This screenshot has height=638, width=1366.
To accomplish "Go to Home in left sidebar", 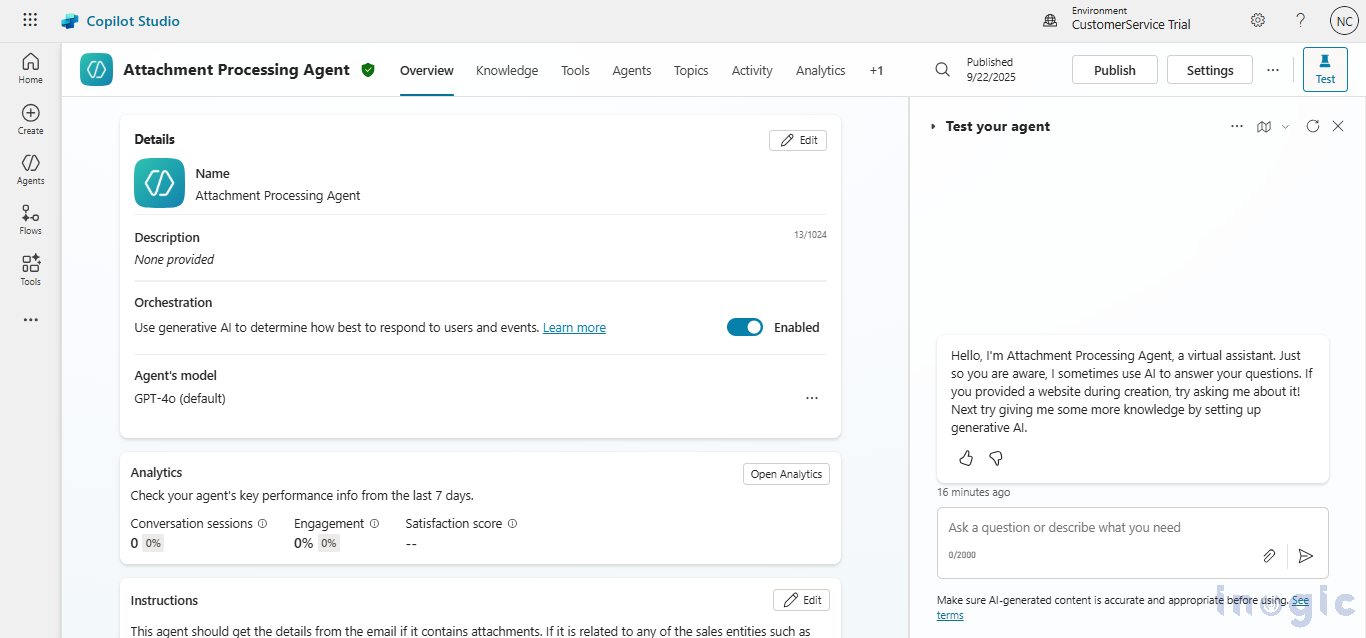I will (31, 68).
